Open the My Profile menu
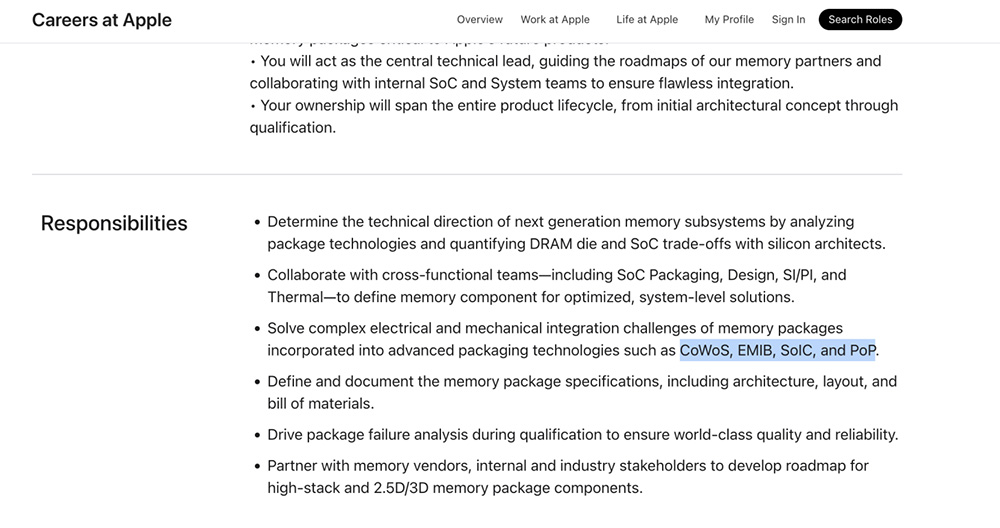Viewport: 1000px width, 528px height. pos(729,20)
